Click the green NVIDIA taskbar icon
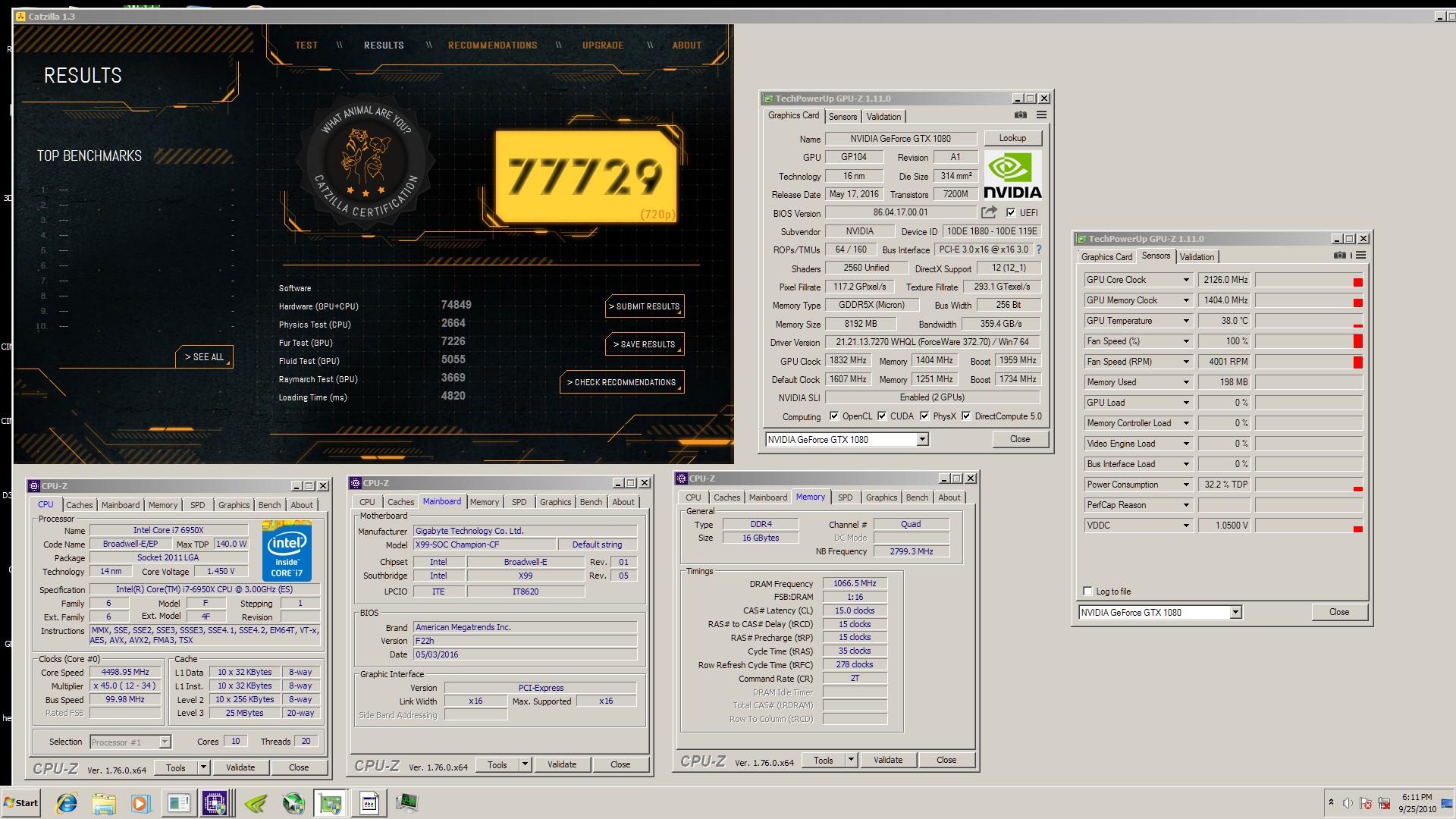This screenshot has width=1456, height=819. [x=256, y=803]
